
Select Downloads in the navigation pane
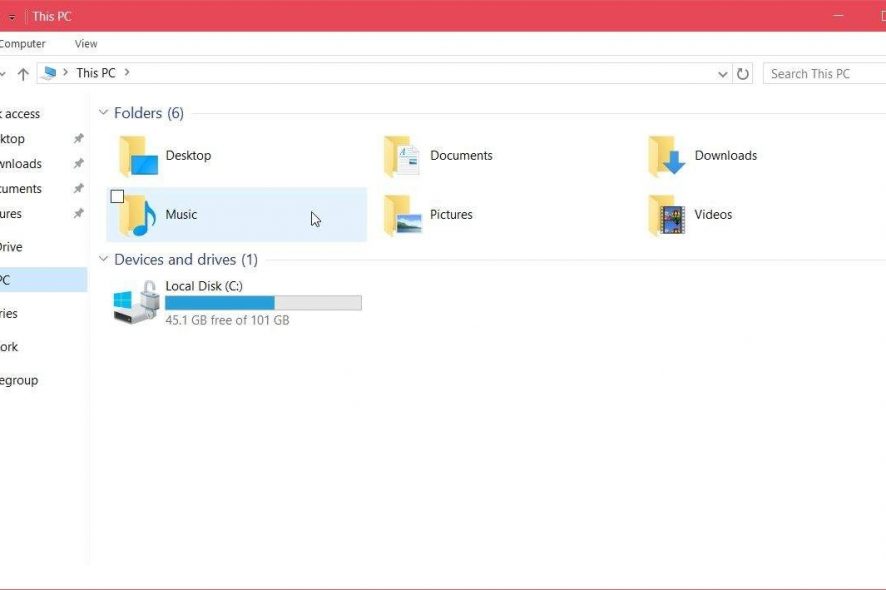click(x=20, y=164)
